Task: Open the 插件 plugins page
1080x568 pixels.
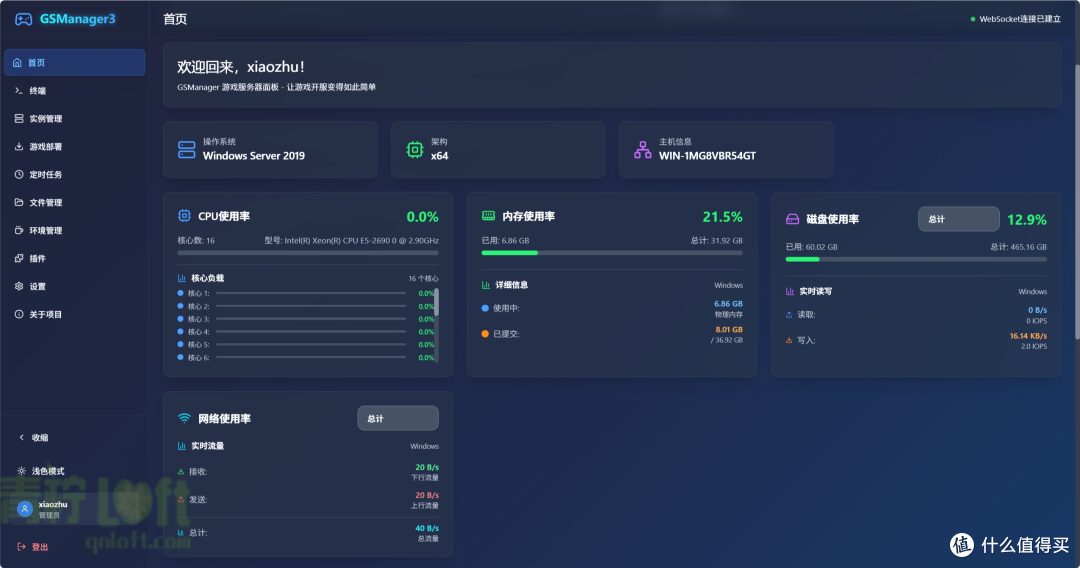Action: pyautogui.click(x=74, y=259)
